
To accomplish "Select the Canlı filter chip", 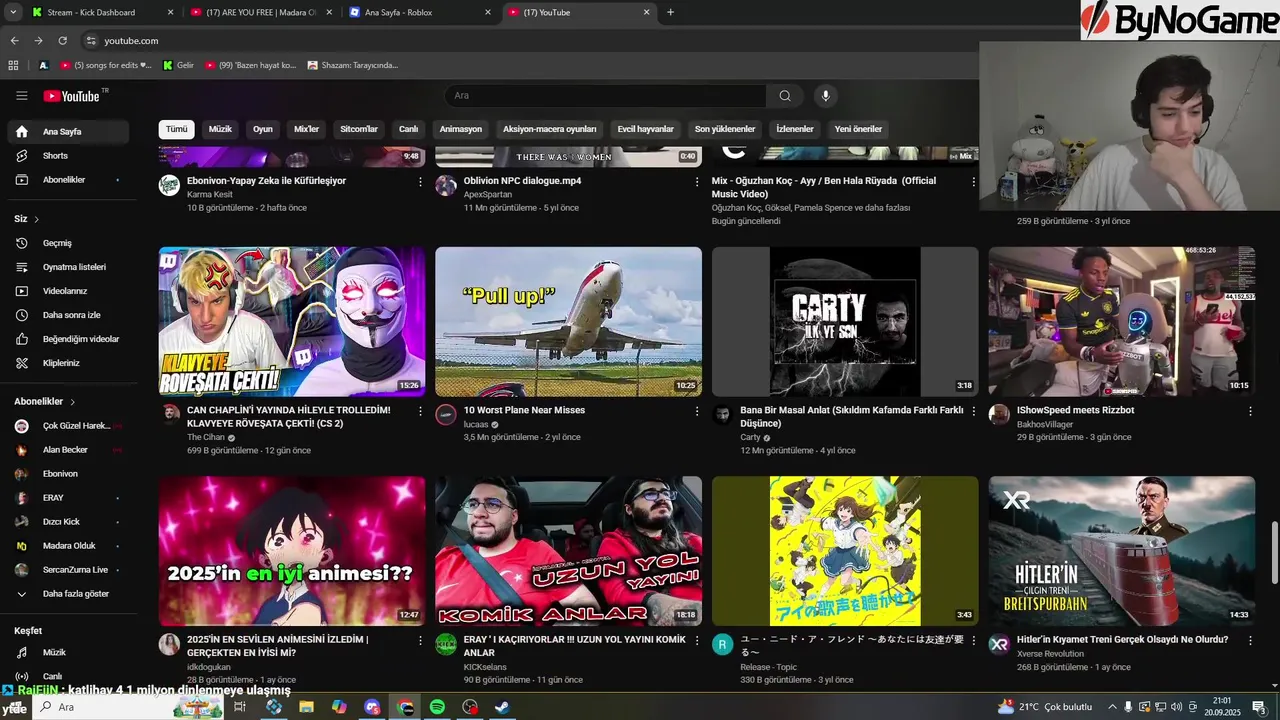I will (x=409, y=129).
